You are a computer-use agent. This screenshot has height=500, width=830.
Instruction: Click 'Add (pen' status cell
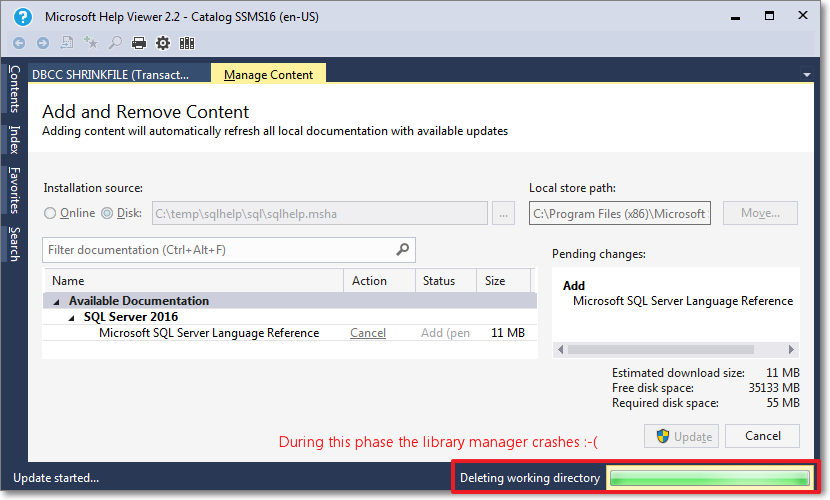click(445, 333)
